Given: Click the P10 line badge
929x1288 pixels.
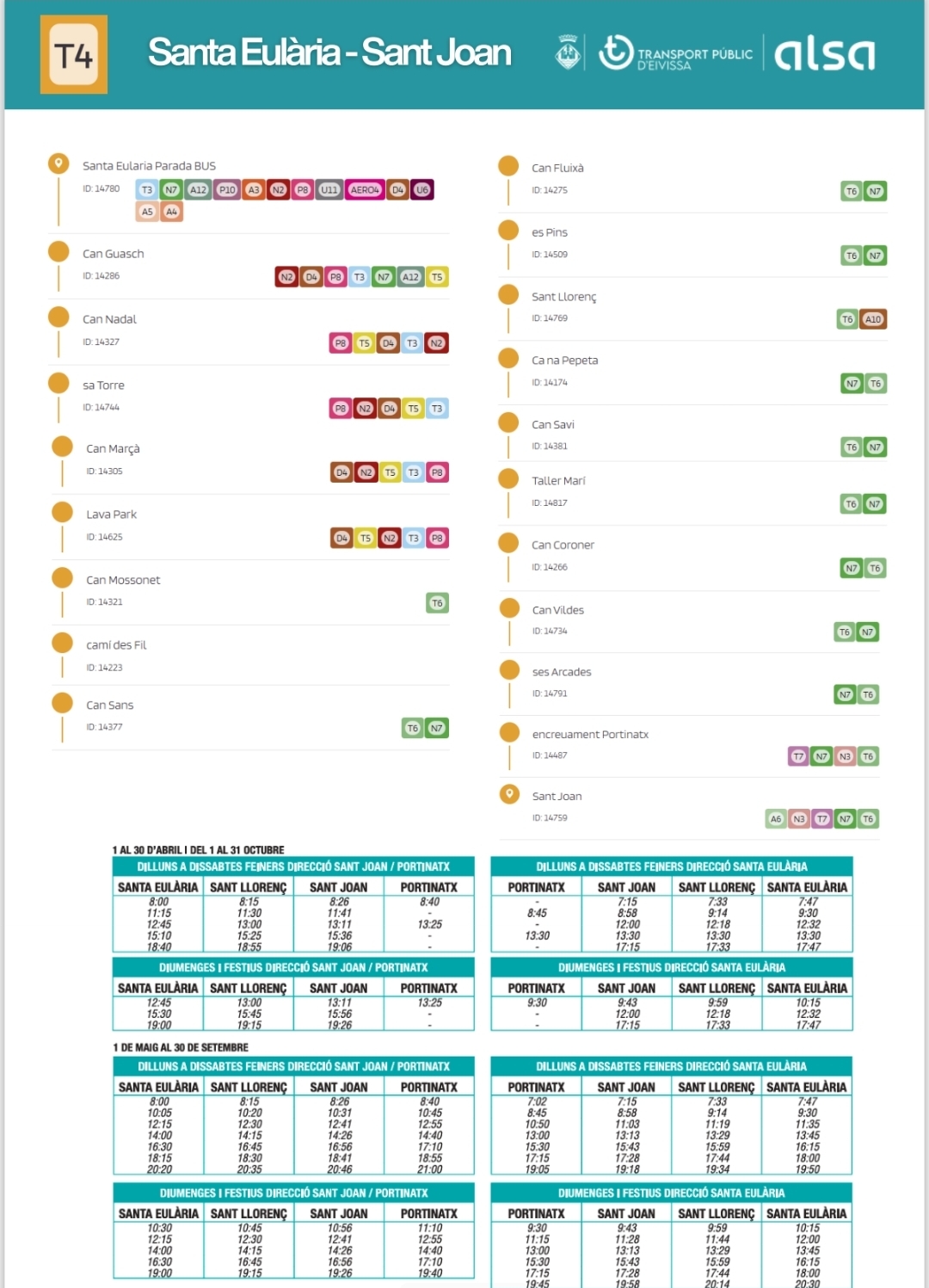Looking at the screenshot, I should tap(227, 189).
